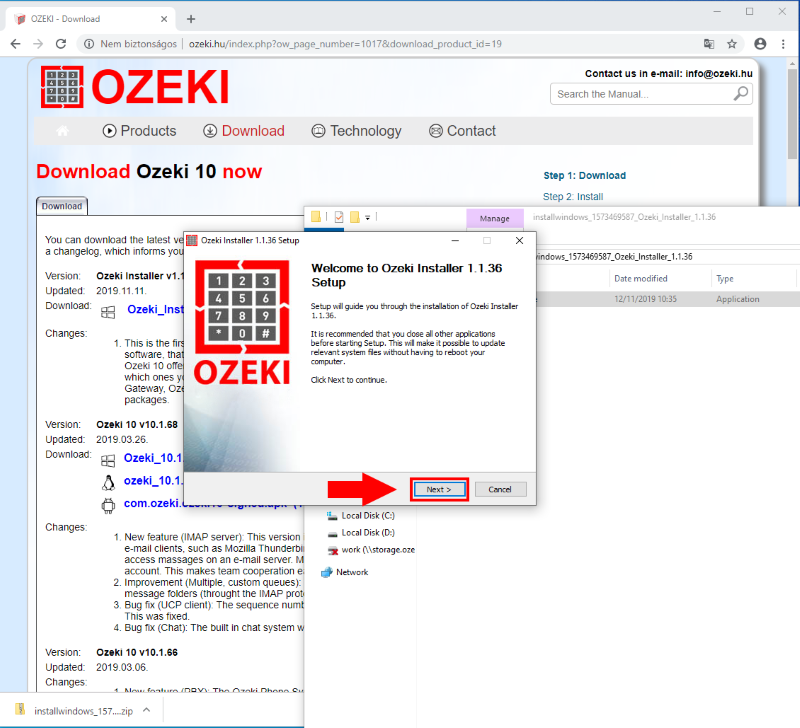This screenshot has width=800, height=728.
Task: Follow the Step 1: Download link
Action: (x=585, y=175)
